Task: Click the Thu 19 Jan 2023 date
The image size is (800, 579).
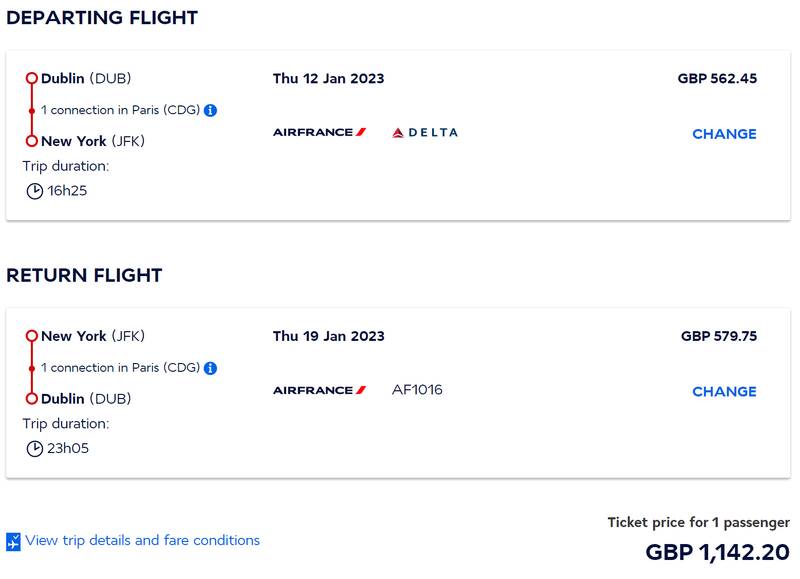Action: pyautogui.click(x=328, y=336)
